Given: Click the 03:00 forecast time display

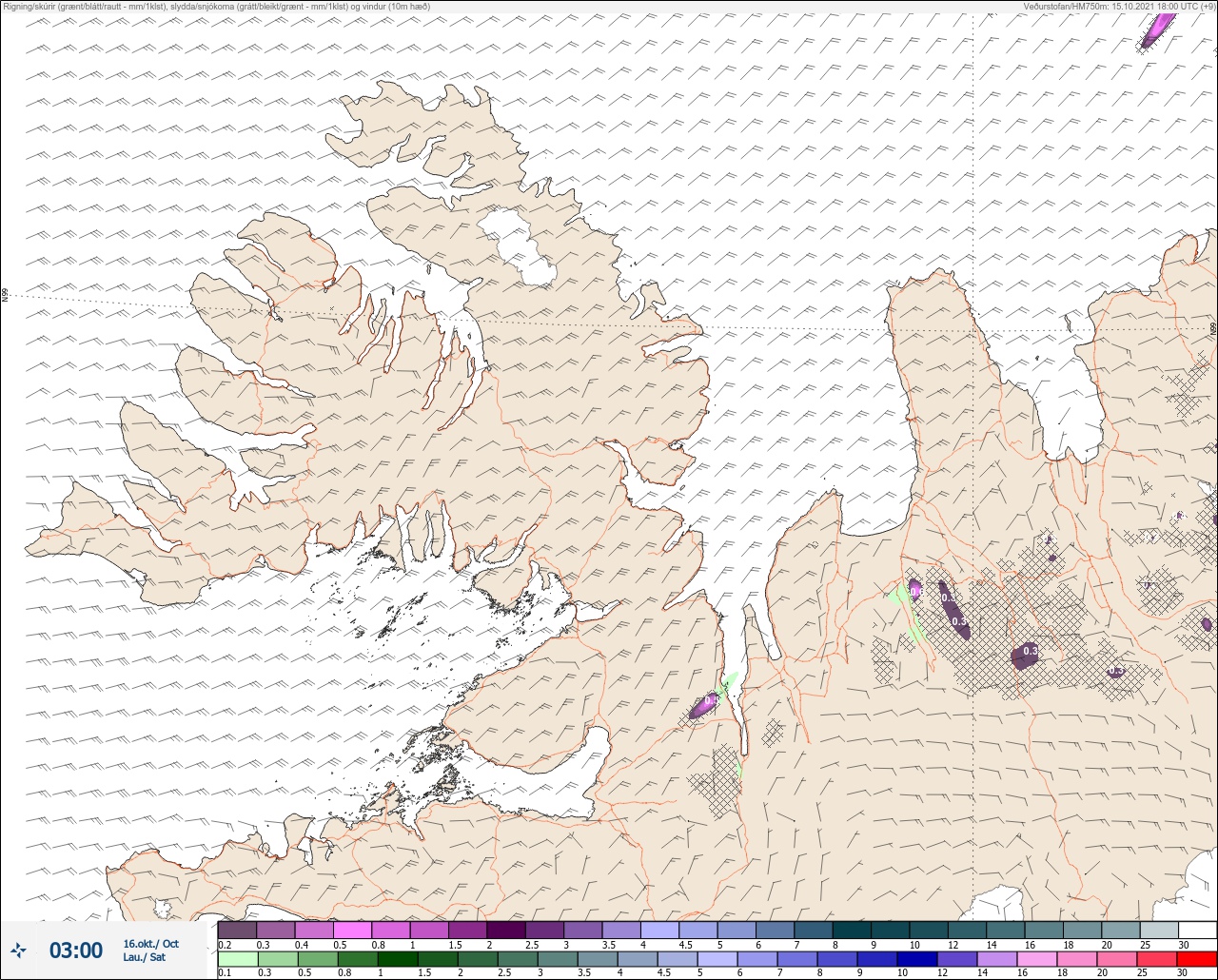Looking at the screenshot, I should point(76,951).
